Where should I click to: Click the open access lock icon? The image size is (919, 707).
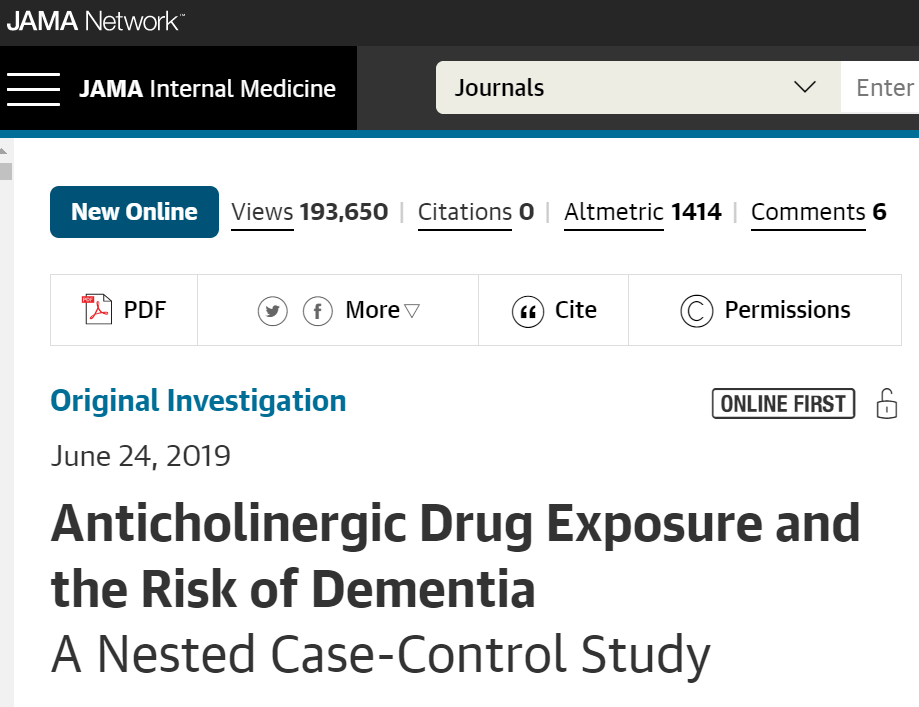pos(886,403)
